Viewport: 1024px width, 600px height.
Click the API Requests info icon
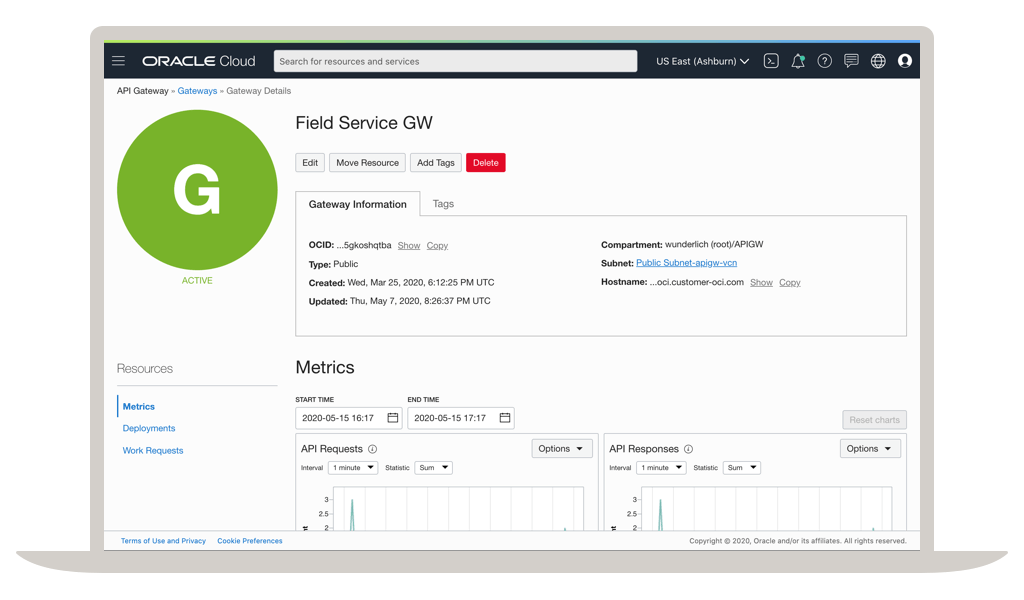point(372,449)
